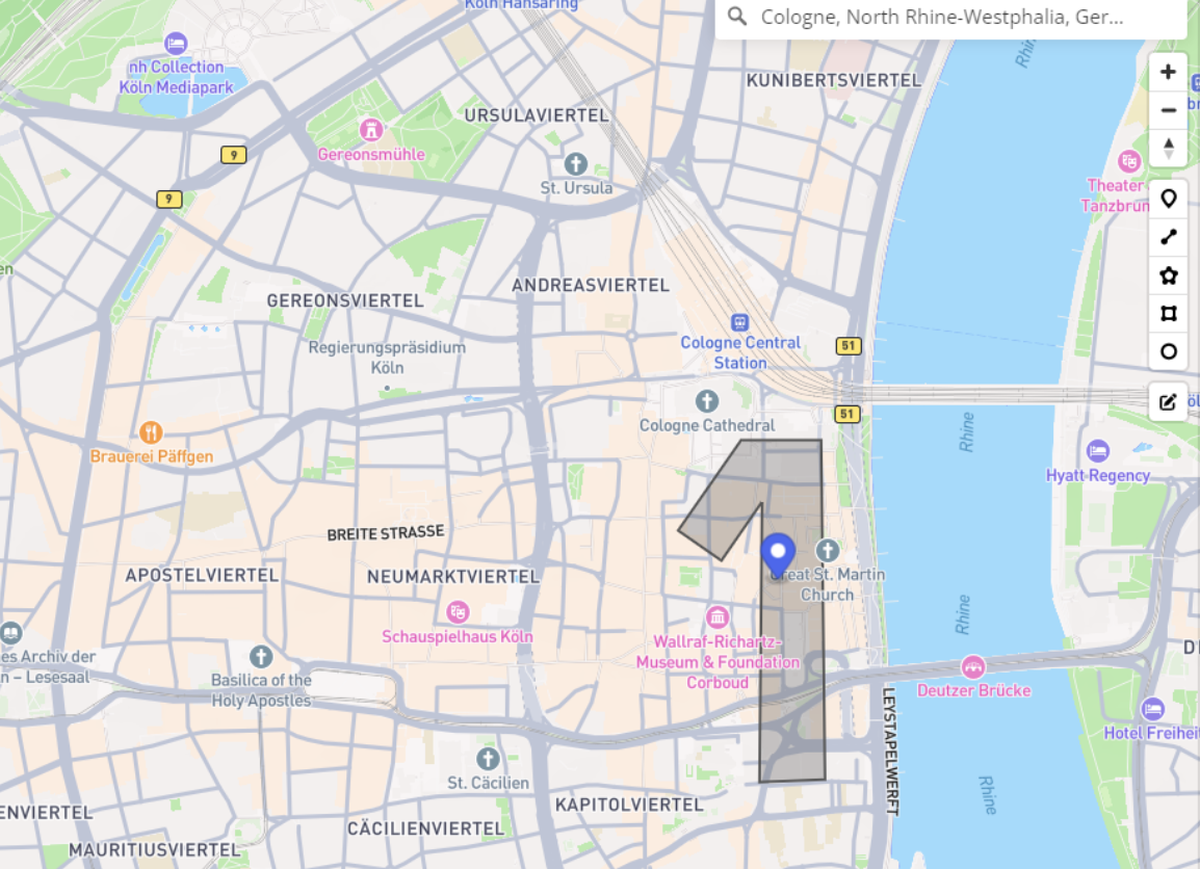Click the Hyatt Regency hotel icon
The image size is (1200, 869).
[x=1098, y=451]
